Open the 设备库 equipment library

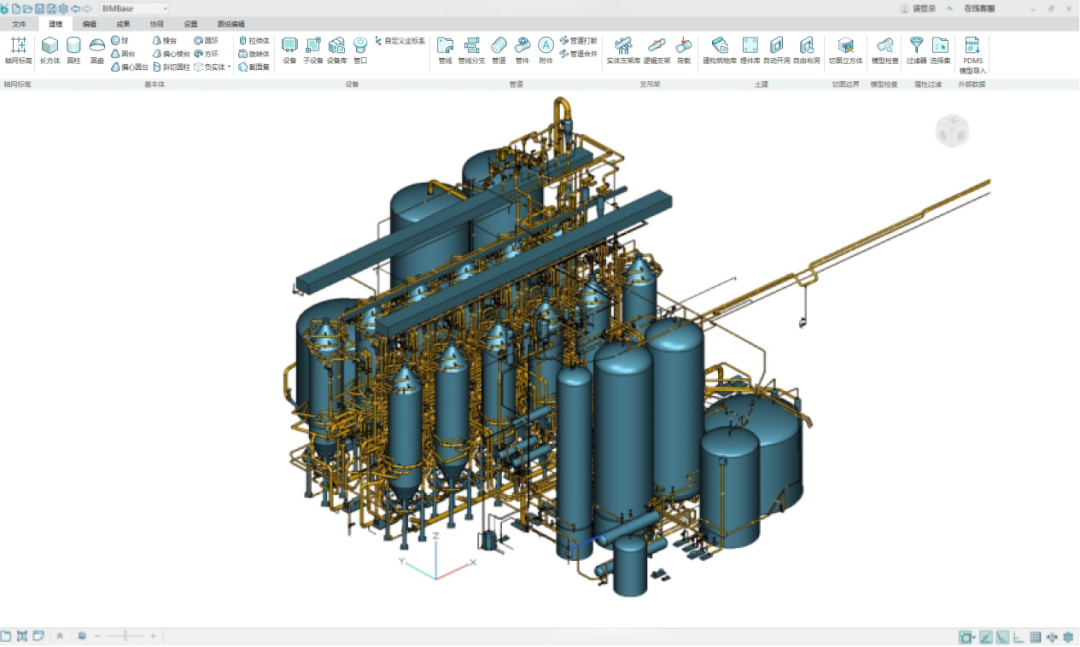(337, 46)
